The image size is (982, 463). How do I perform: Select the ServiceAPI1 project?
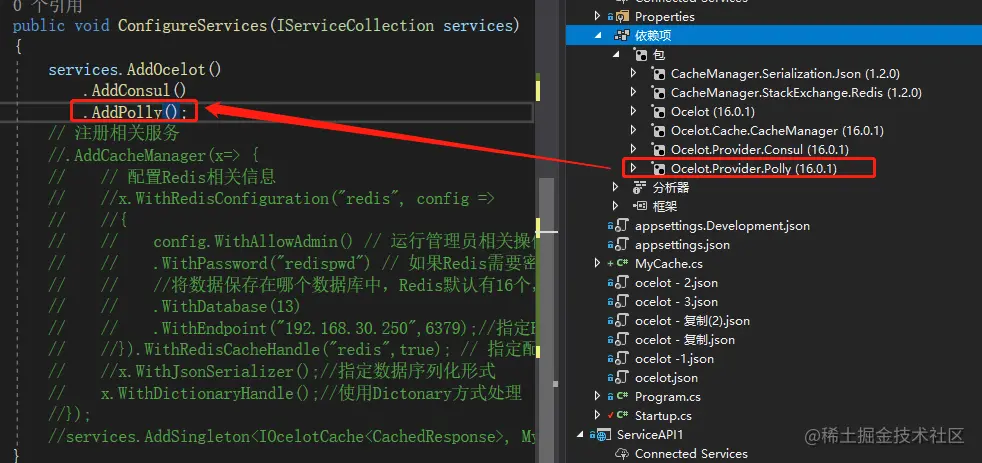click(x=648, y=434)
